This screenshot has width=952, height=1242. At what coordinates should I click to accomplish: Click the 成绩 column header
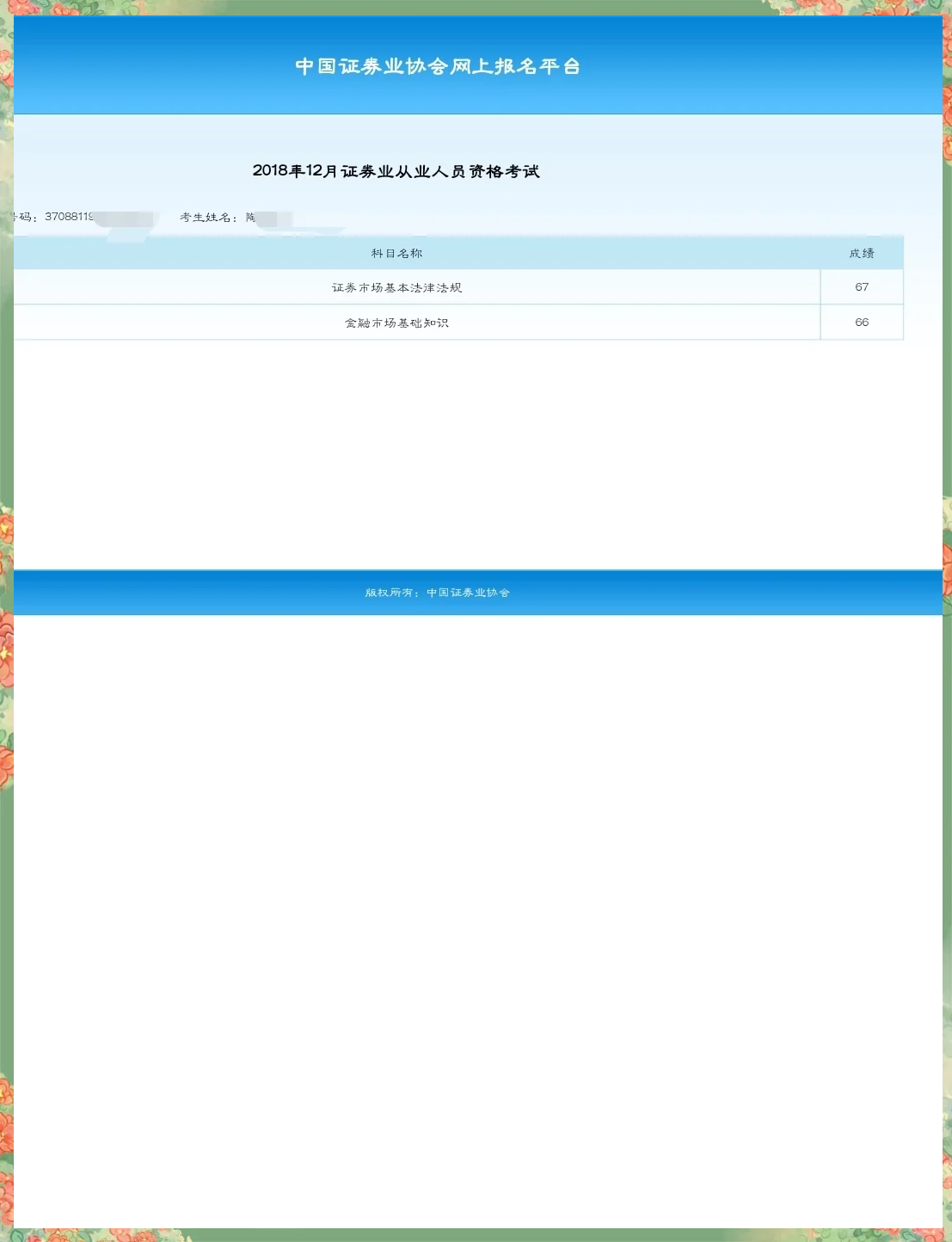pos(861,253)
